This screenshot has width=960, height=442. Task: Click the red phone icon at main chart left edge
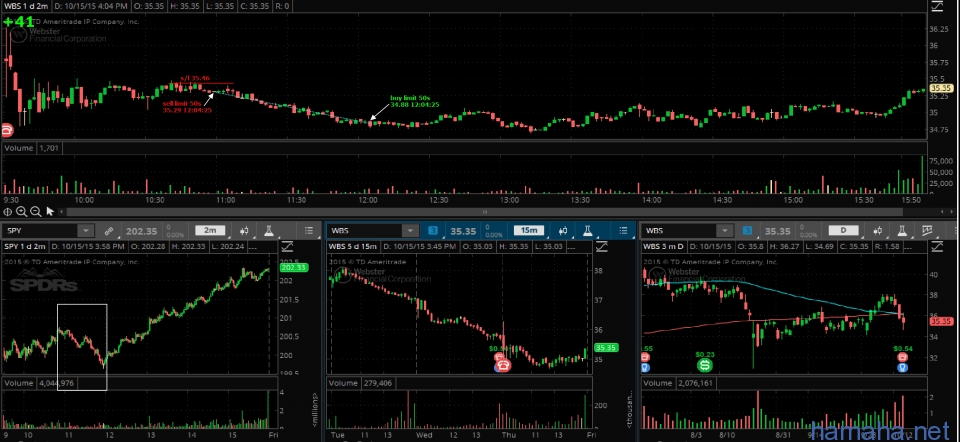[7, 129]
